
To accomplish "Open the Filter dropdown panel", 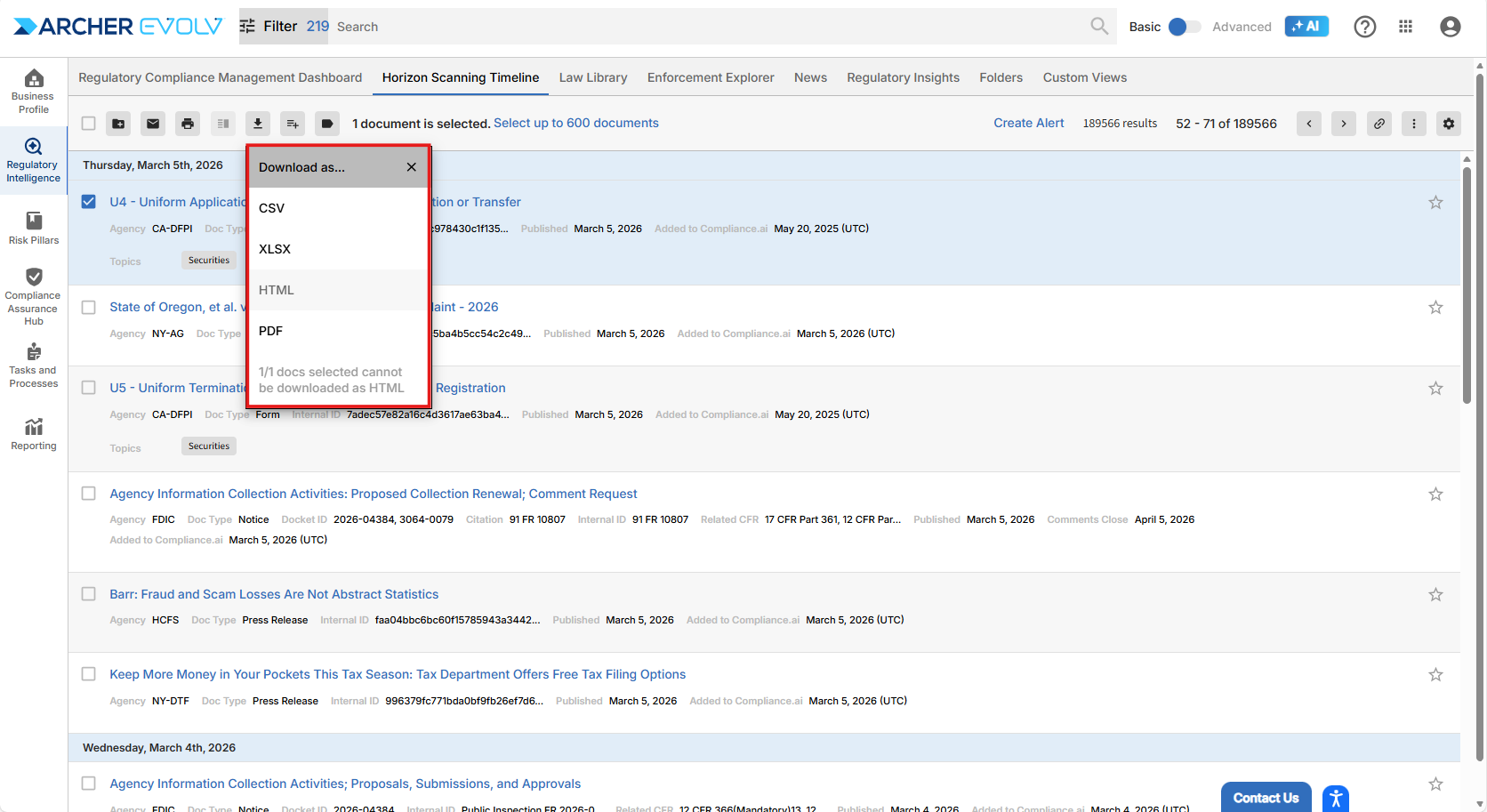I will [x=269, y=27].
